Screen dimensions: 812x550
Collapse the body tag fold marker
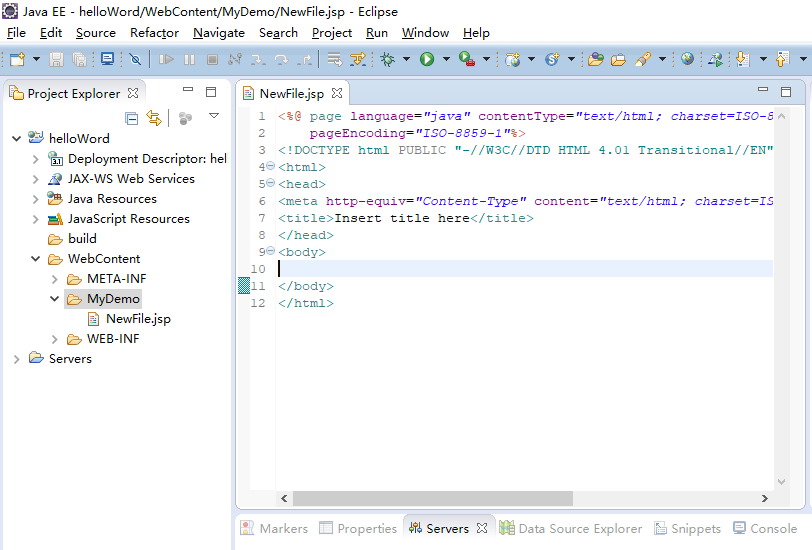[x=270, y=252]
